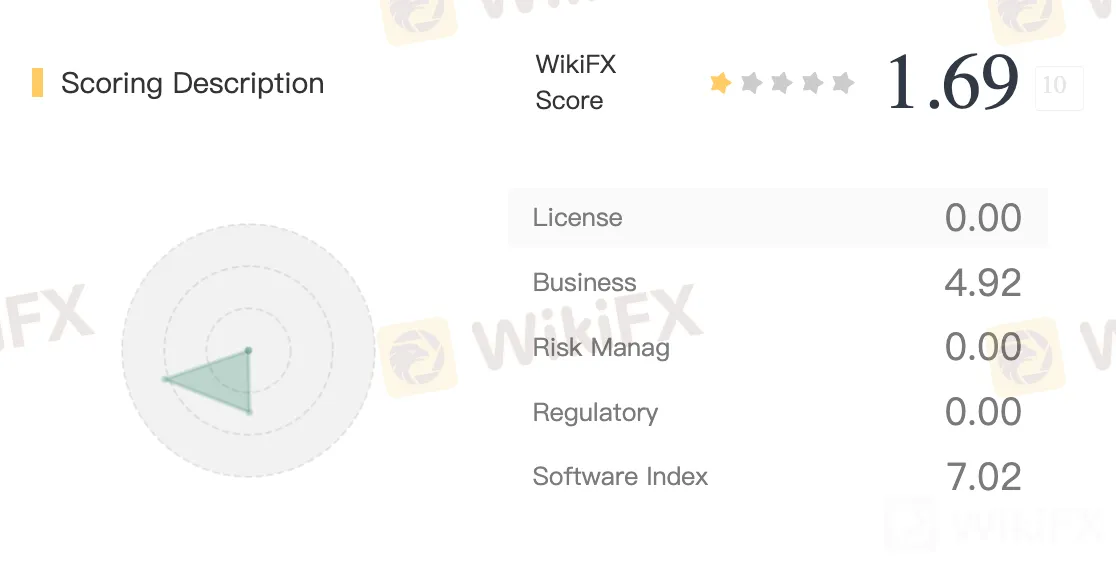1116x572 pixels.
Task: Click the fourth gray rating star
Action: [812, 83]
